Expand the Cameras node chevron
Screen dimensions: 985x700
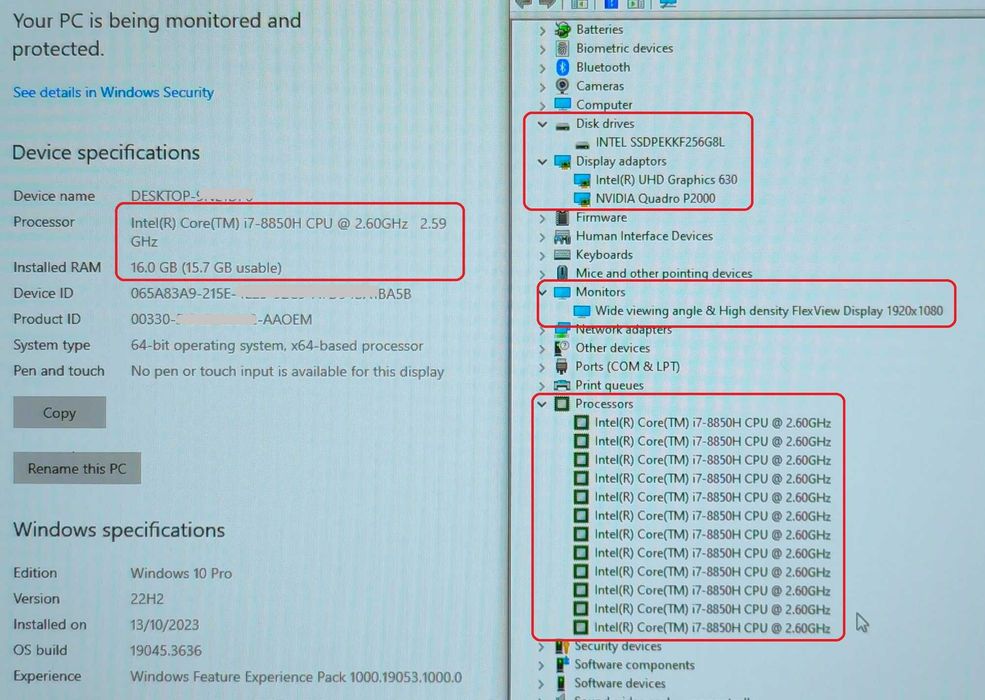pos(542,87)
